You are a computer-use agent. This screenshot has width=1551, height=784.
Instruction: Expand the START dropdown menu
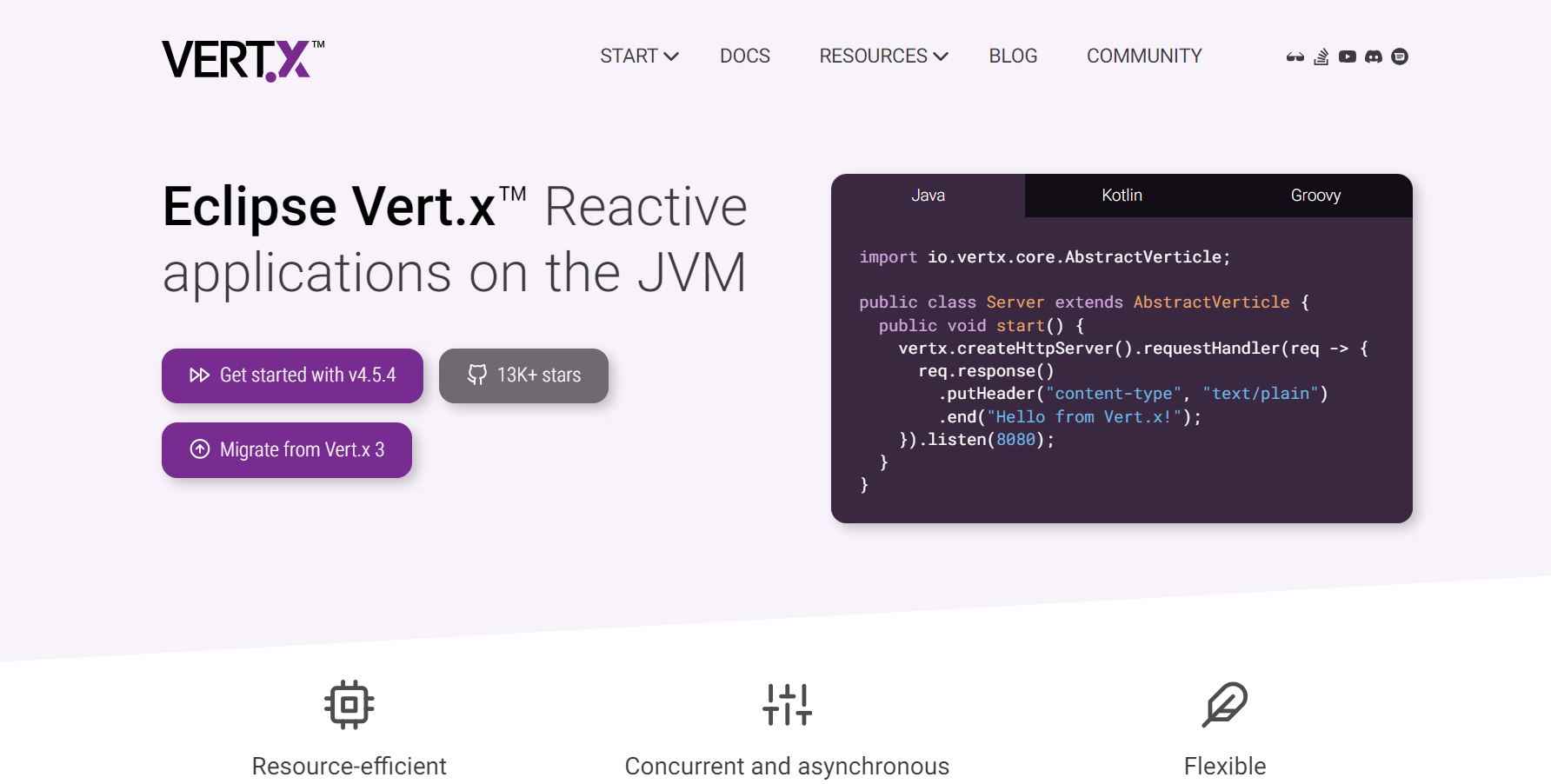[x=639, y=56]
